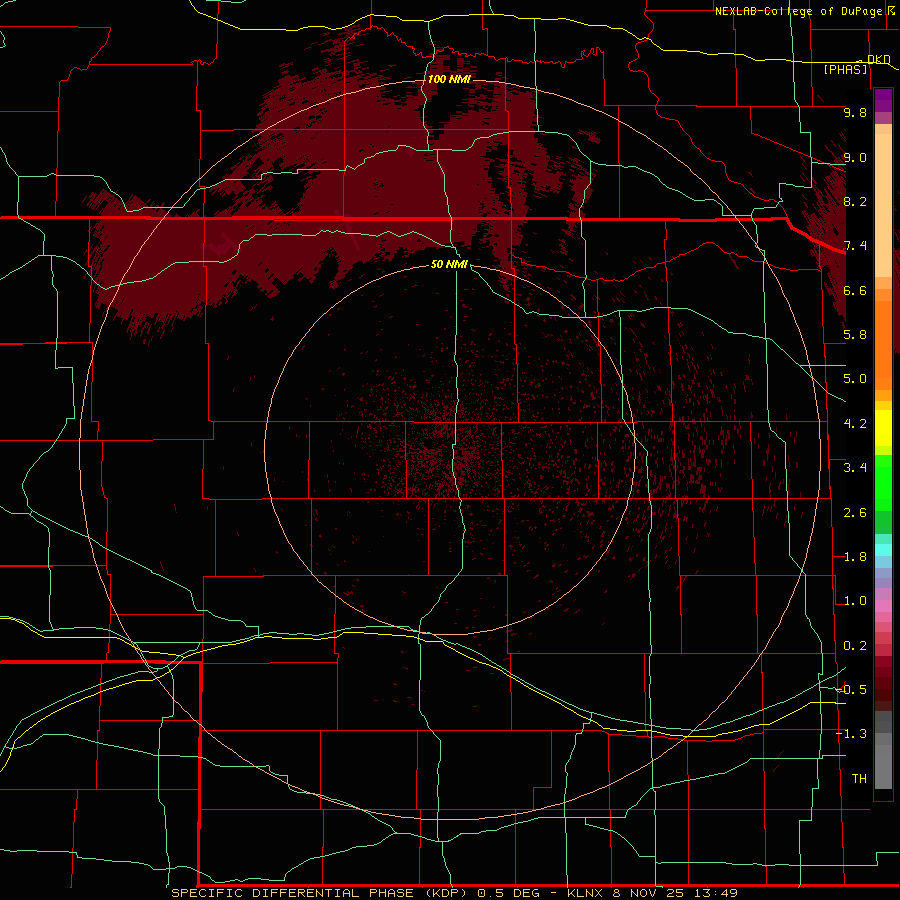
Task: Click the 3.4 scale value
Action: (x=855, y=468)
